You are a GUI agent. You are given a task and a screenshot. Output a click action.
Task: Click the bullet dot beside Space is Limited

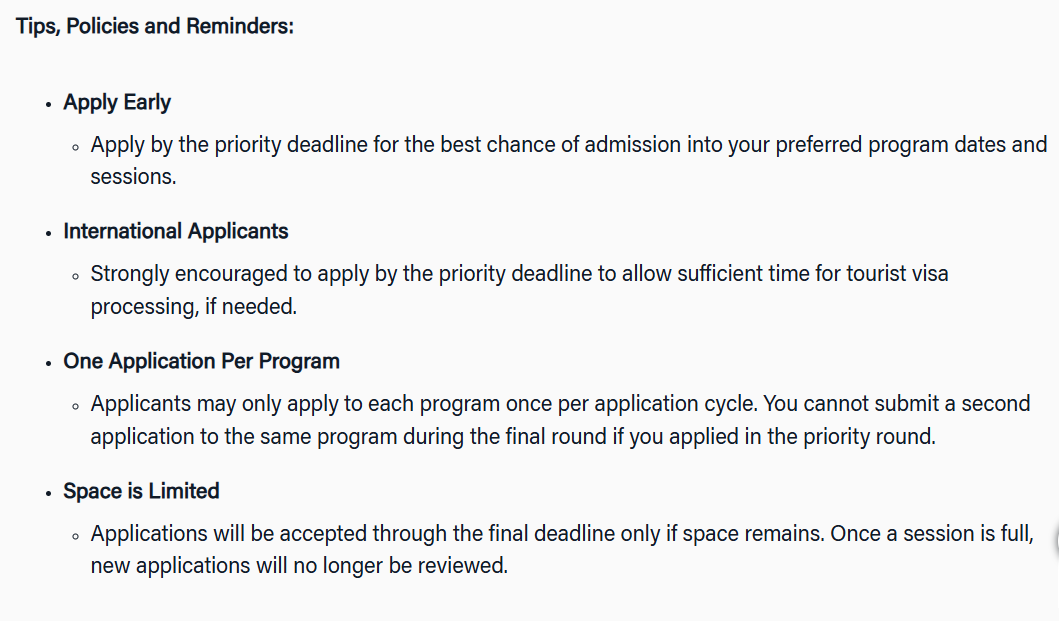[x=48, y=493]
